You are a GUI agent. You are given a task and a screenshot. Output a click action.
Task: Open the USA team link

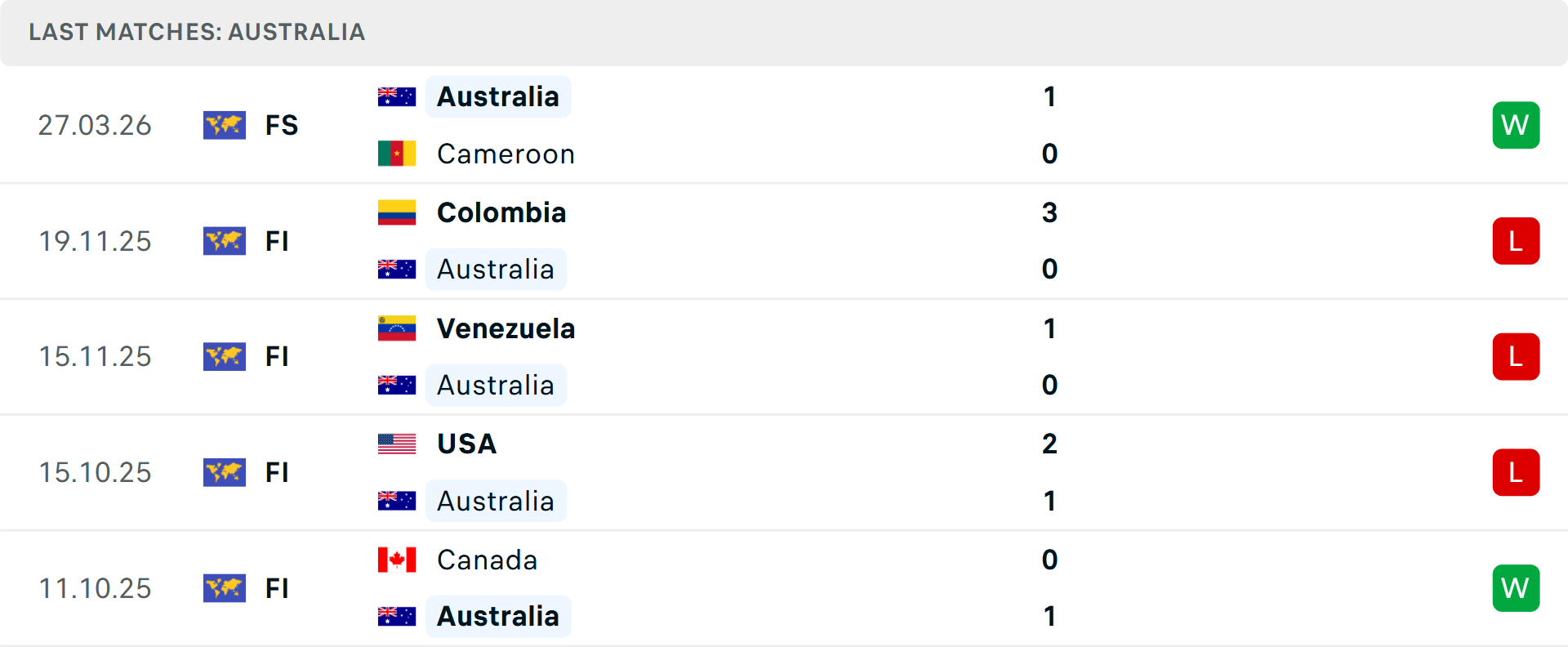pos(466,444)
